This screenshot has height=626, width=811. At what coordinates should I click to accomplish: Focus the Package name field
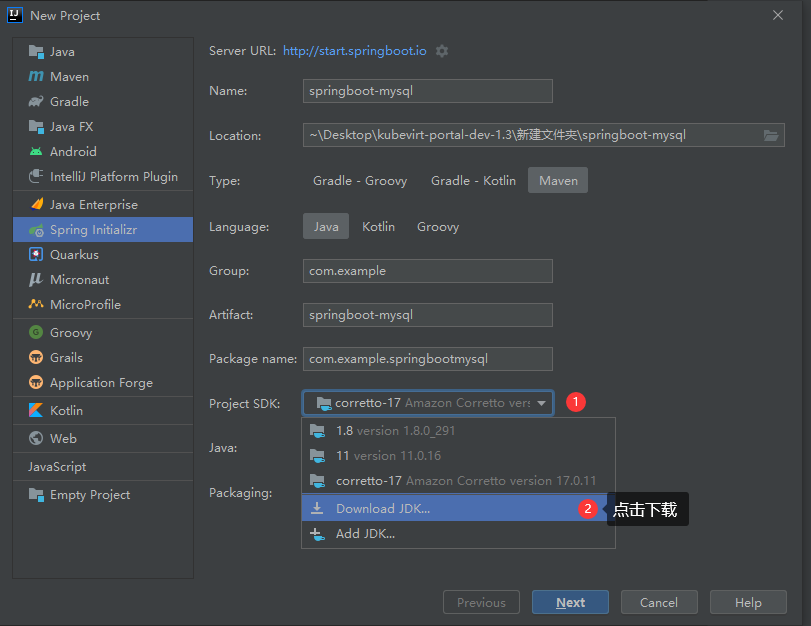tap(428, 359)
